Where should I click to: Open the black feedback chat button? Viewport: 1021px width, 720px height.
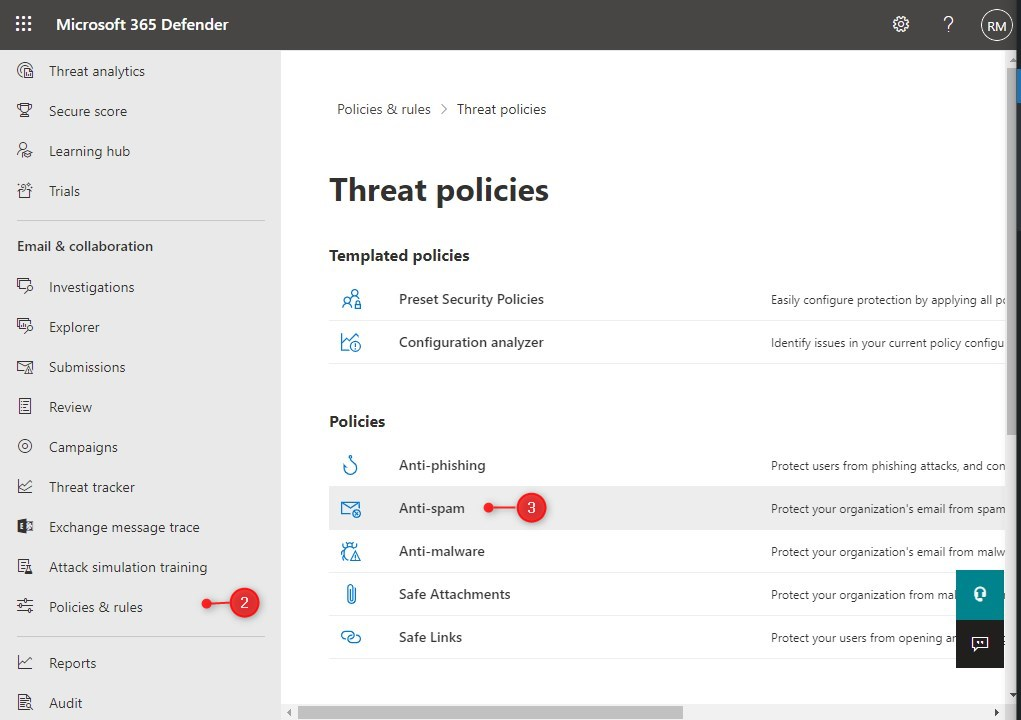click(x=980, y=643)
